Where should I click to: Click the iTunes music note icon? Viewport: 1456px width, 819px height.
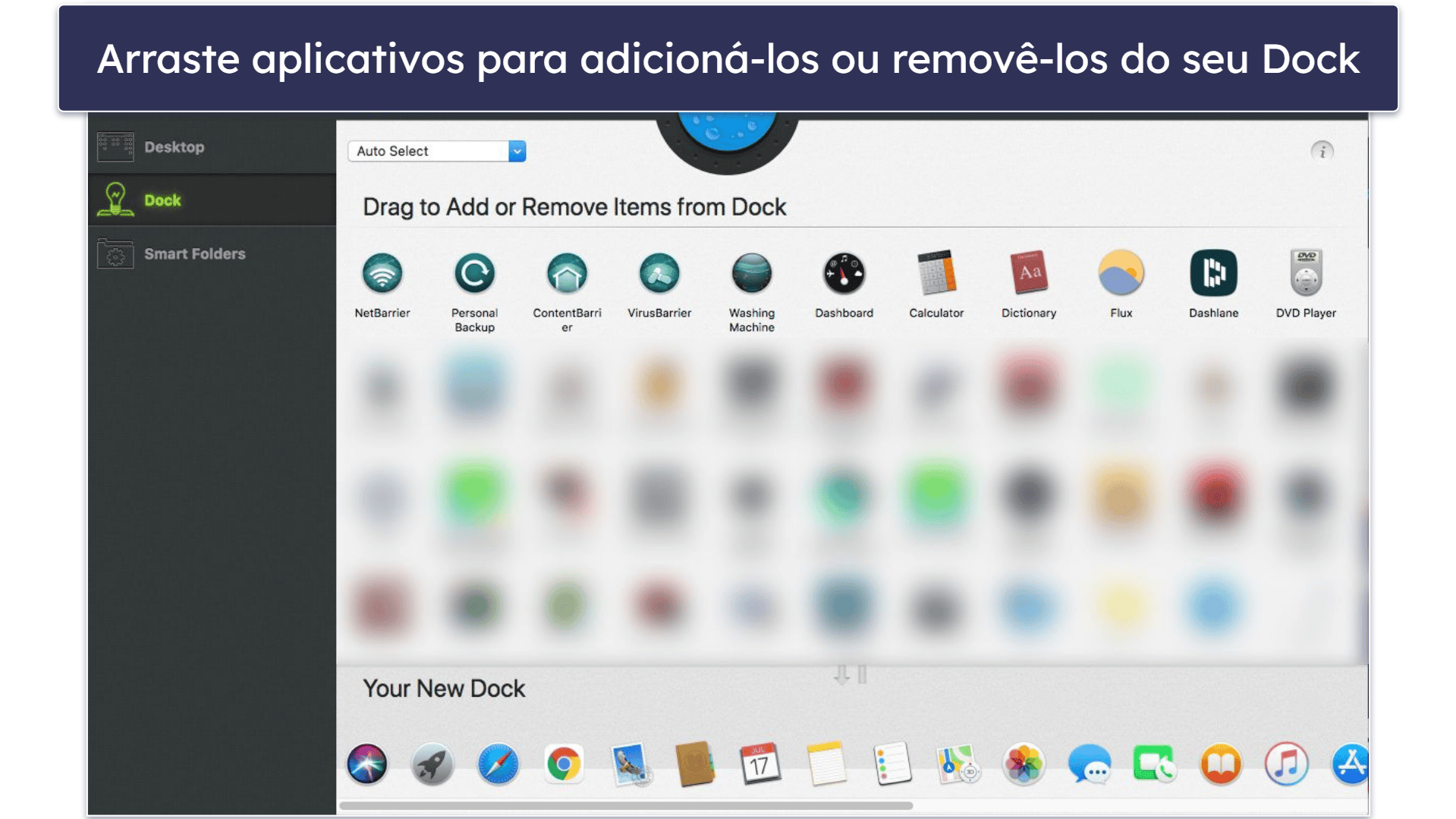point(1286,764)
